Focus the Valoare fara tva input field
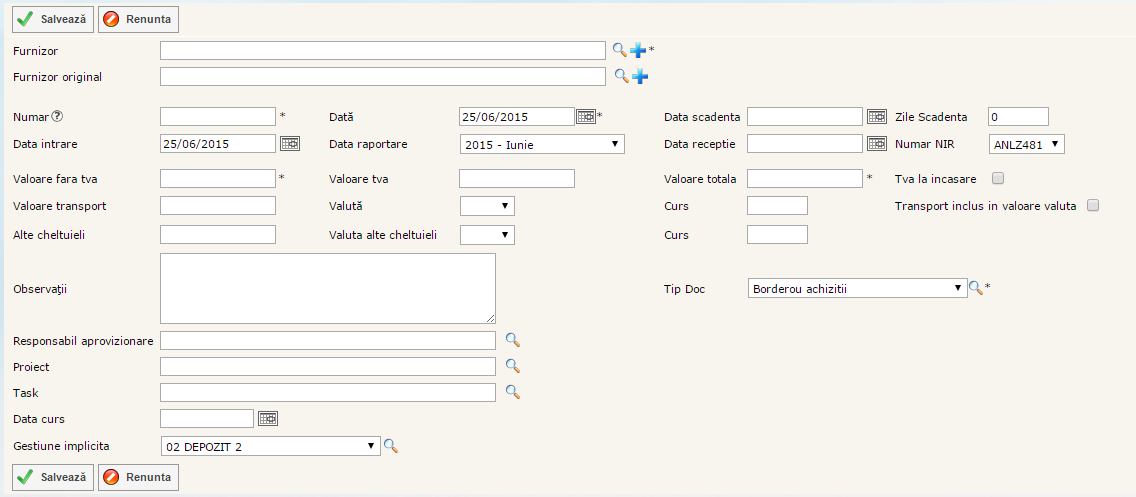The height and width of the screenshot is (497, 1136). pos(217,179)
